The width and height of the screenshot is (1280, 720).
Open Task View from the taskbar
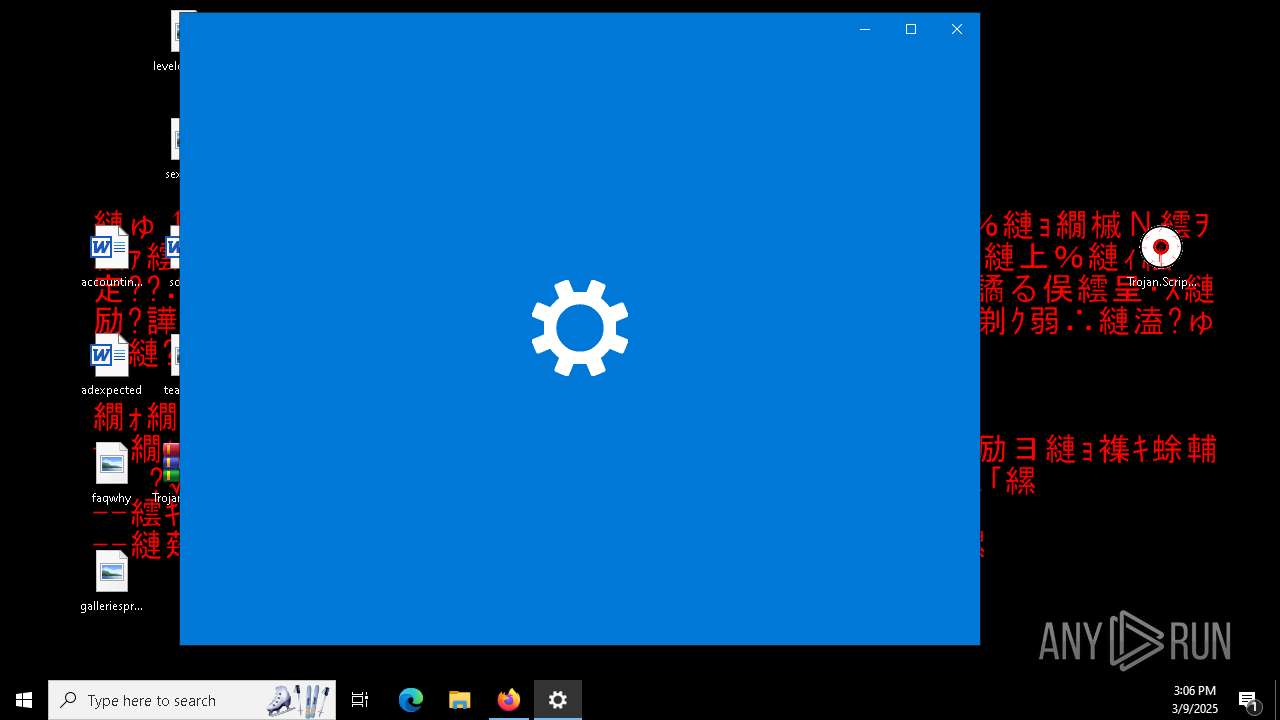pyautogui.click(x=360, y=700)
